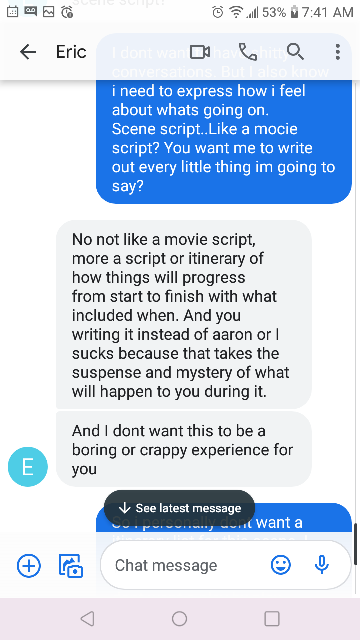The width and height of the screenshot is (360, 640).
Task: Open contact details via the Eric title
Action: 71,52
